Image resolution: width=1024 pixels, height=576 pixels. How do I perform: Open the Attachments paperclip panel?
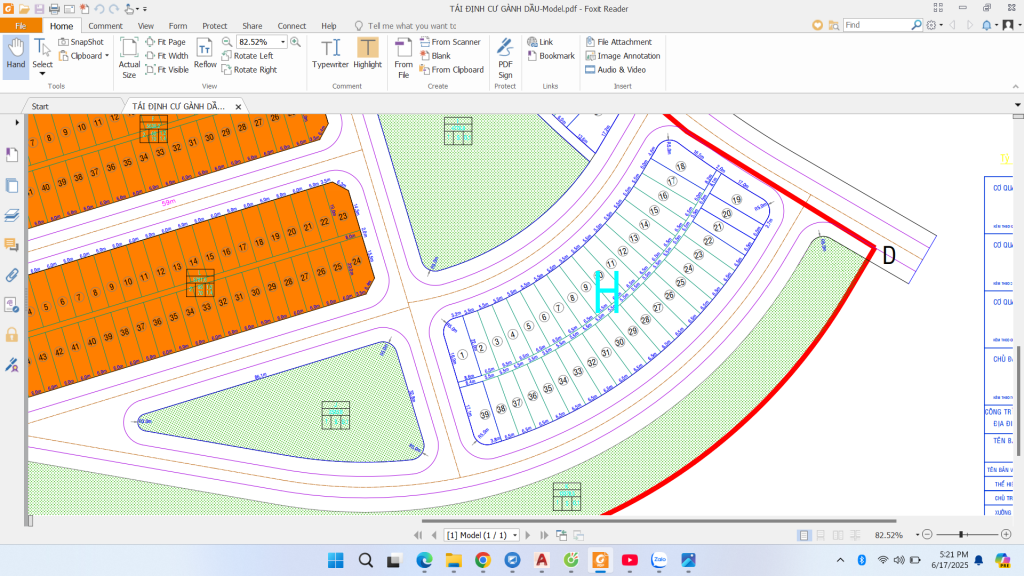pos(12,275)
